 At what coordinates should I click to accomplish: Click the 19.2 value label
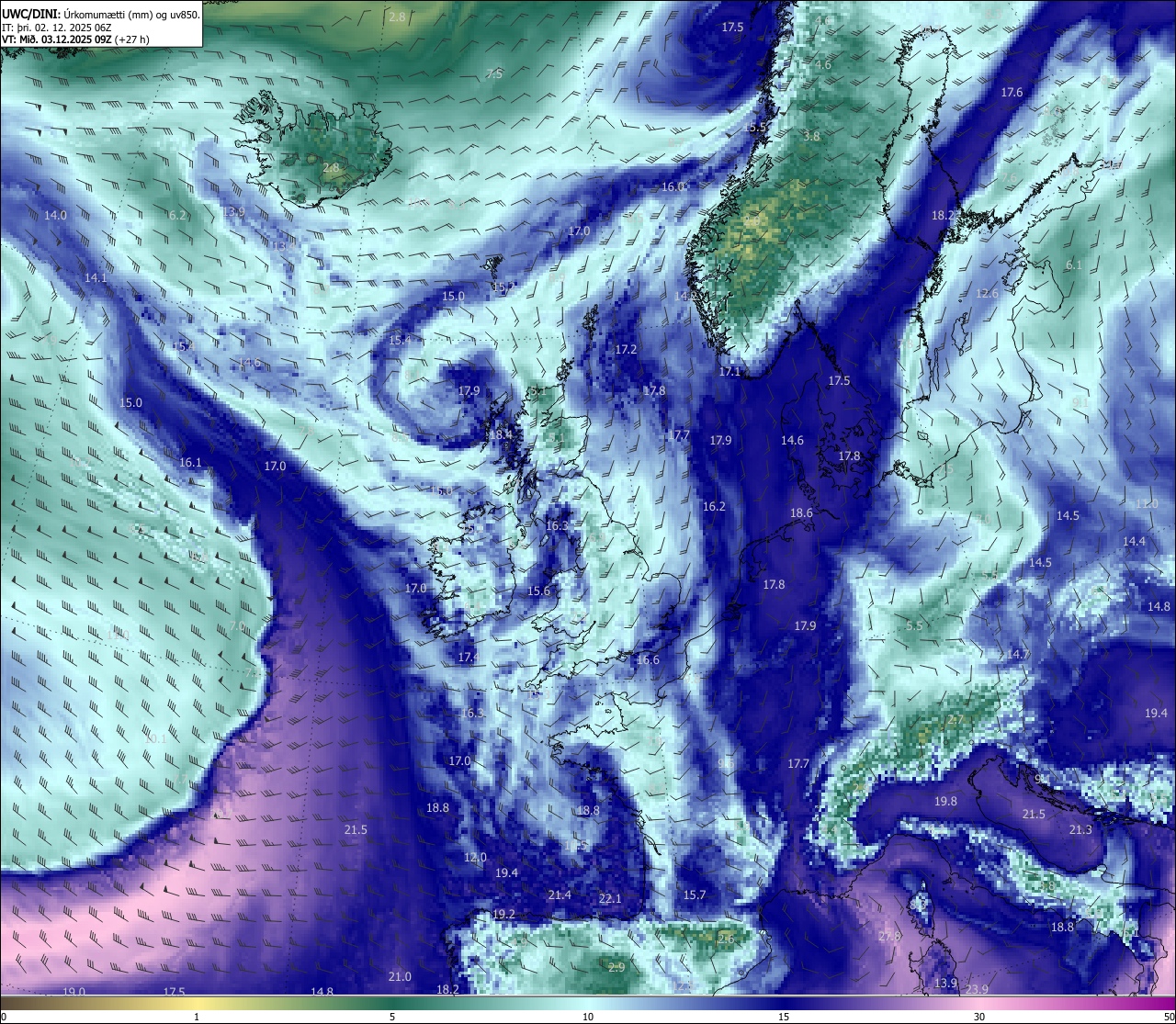tap(503, 915)
